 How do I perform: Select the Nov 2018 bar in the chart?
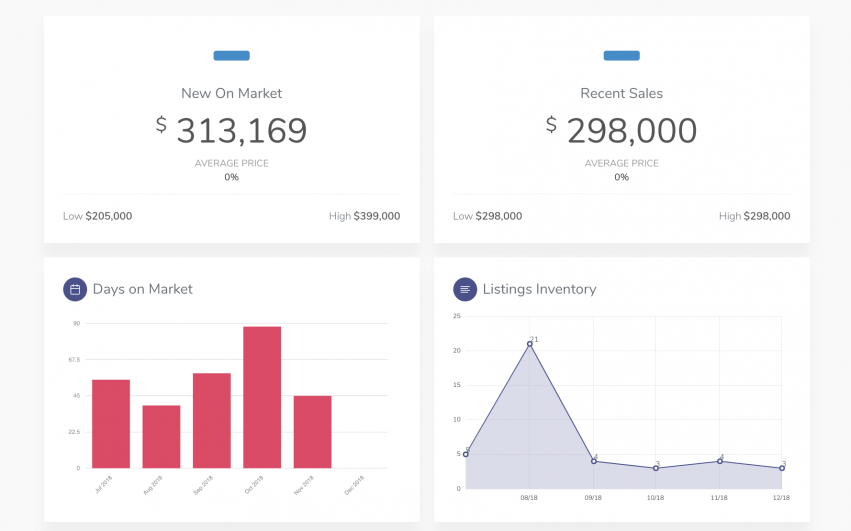click(x=313, y=432)
